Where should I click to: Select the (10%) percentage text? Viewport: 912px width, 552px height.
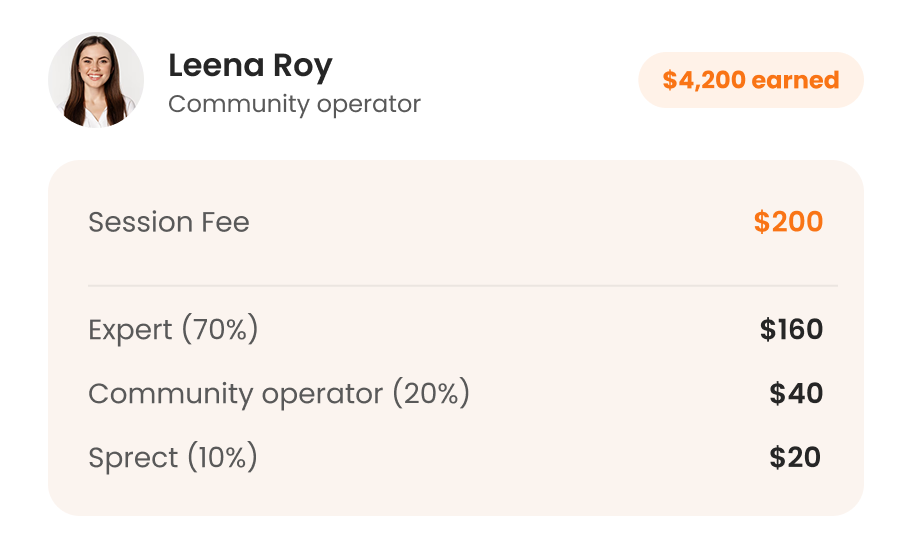[x=221, y=458]
